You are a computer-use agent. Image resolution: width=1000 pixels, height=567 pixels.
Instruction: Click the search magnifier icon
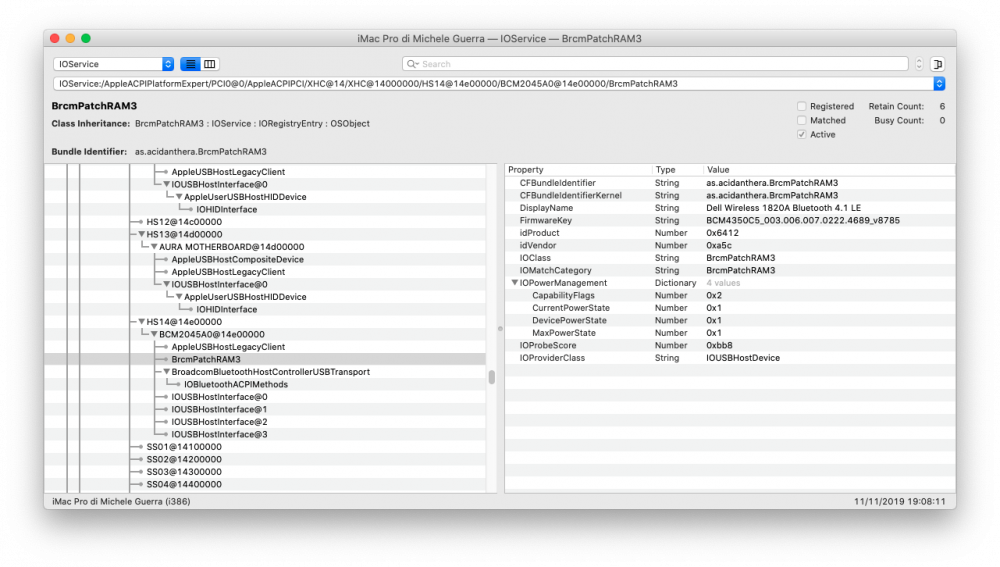412,64
